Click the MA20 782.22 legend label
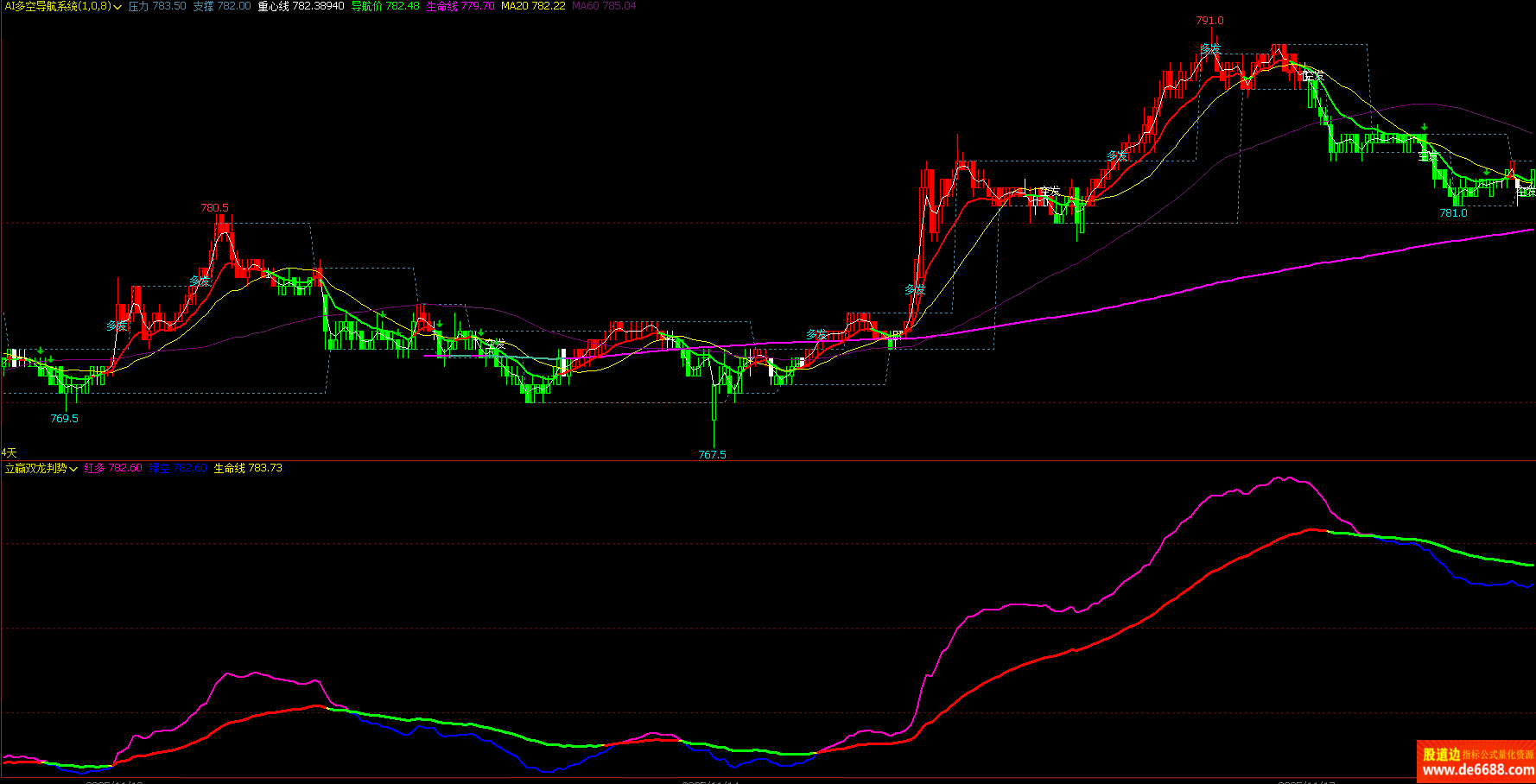1536x784 pixels. click(533, 6)
